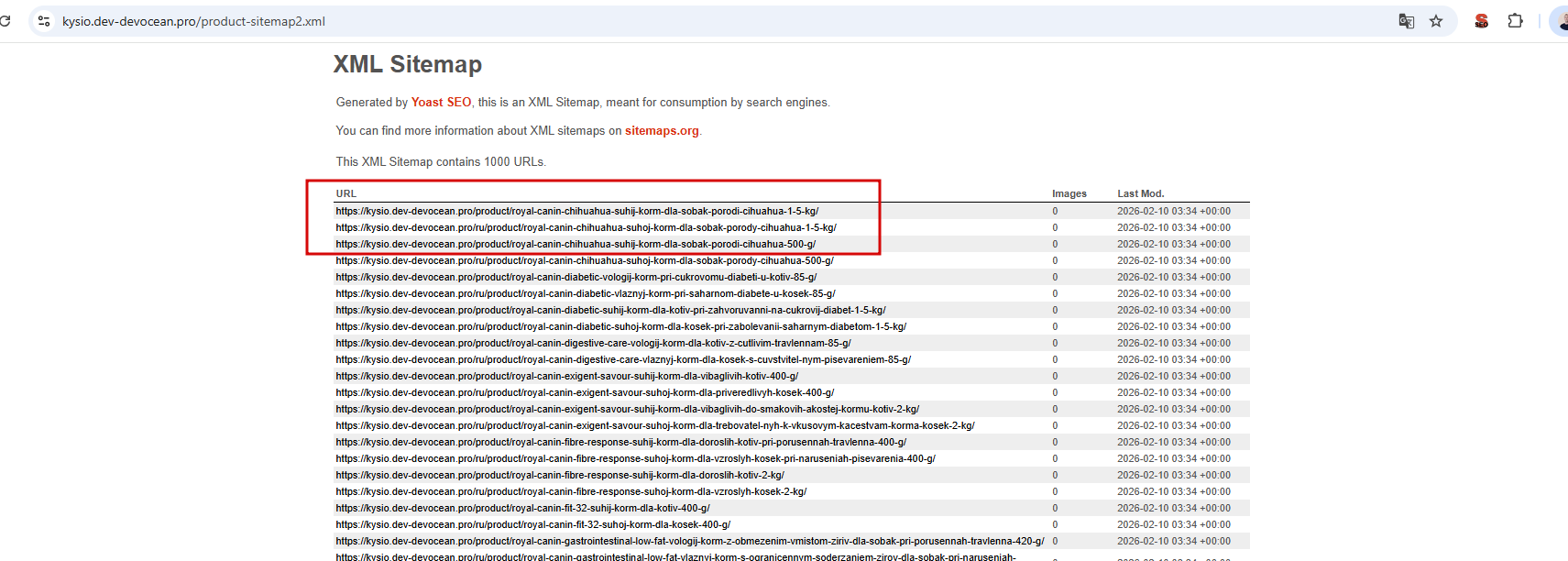Open the red S extension icon
Image resolution: width=1568 pixels, height=561 pixels.
point(1481,21)
